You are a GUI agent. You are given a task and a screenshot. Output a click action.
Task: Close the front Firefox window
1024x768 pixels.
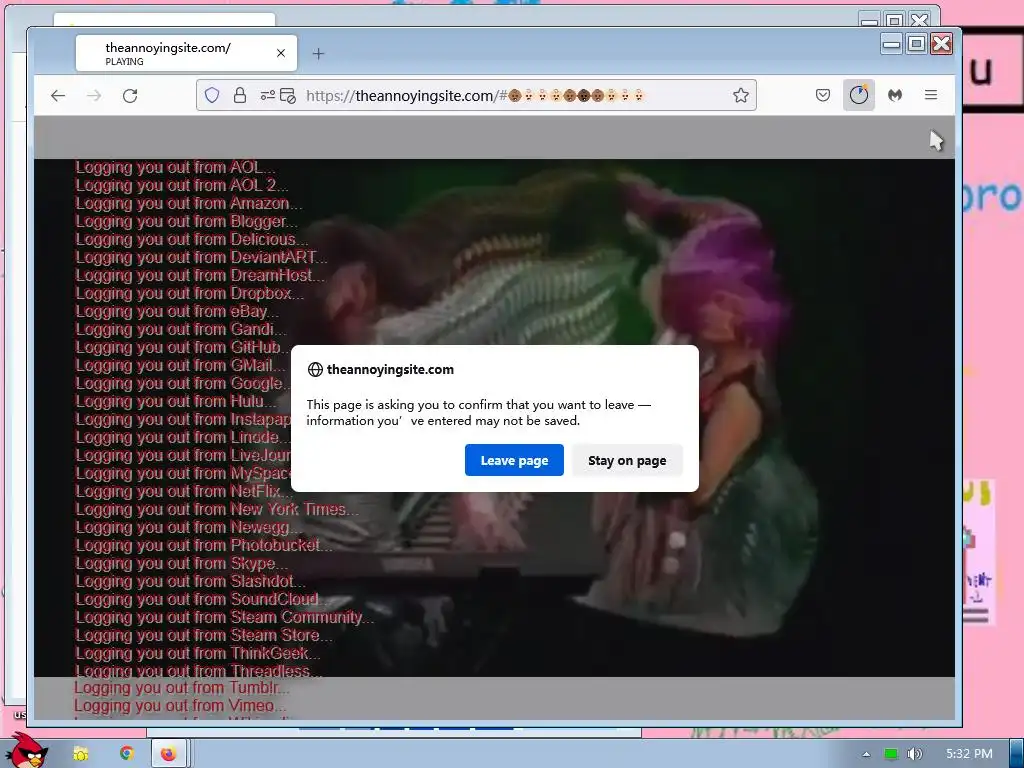tap(941, 44)
